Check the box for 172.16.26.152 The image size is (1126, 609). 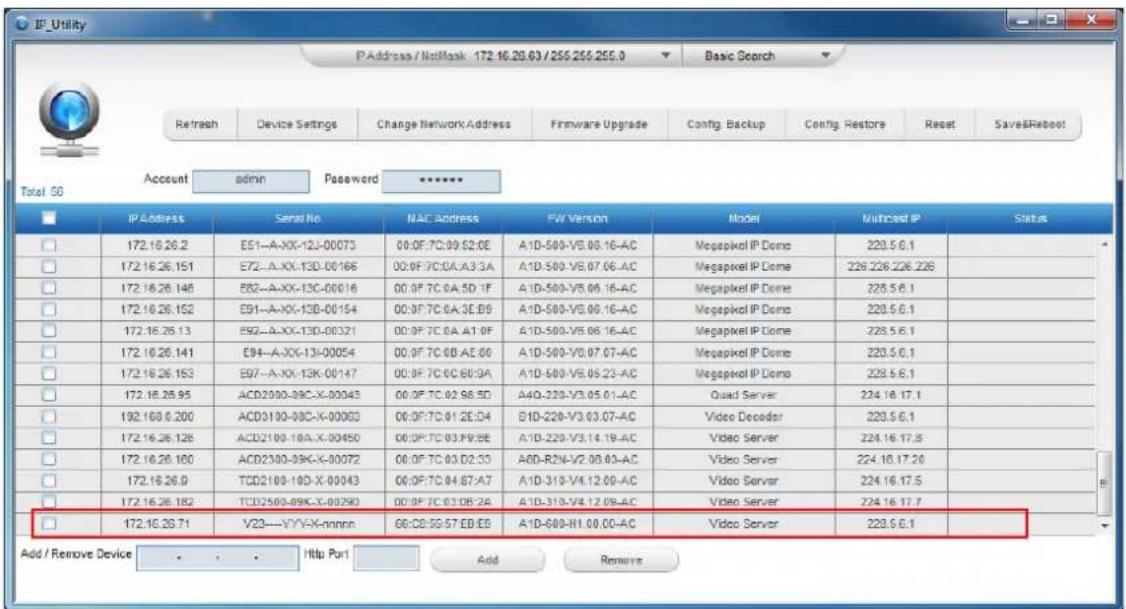pyautogui.click(x=49, y=310)
